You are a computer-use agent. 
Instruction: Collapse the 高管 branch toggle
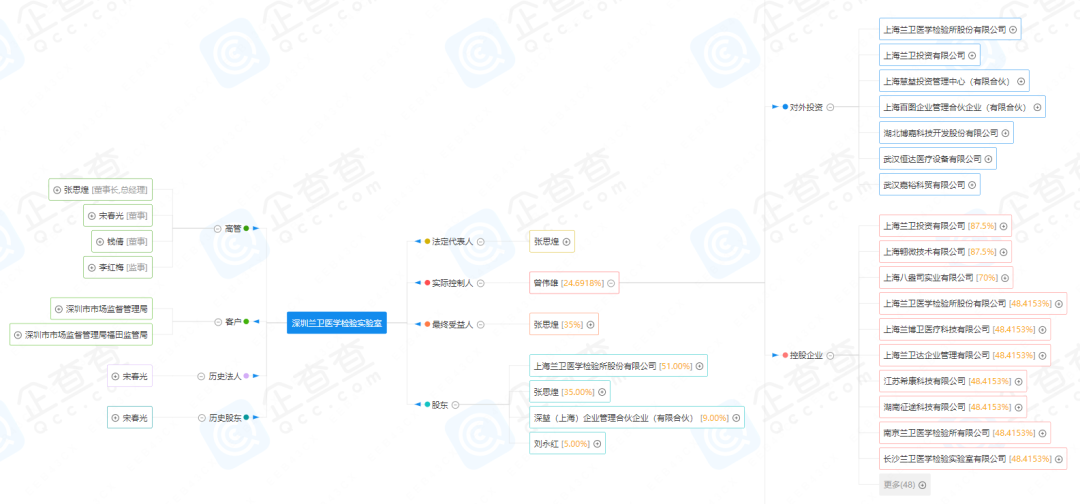pyautogui.click(x=218, y=228)
